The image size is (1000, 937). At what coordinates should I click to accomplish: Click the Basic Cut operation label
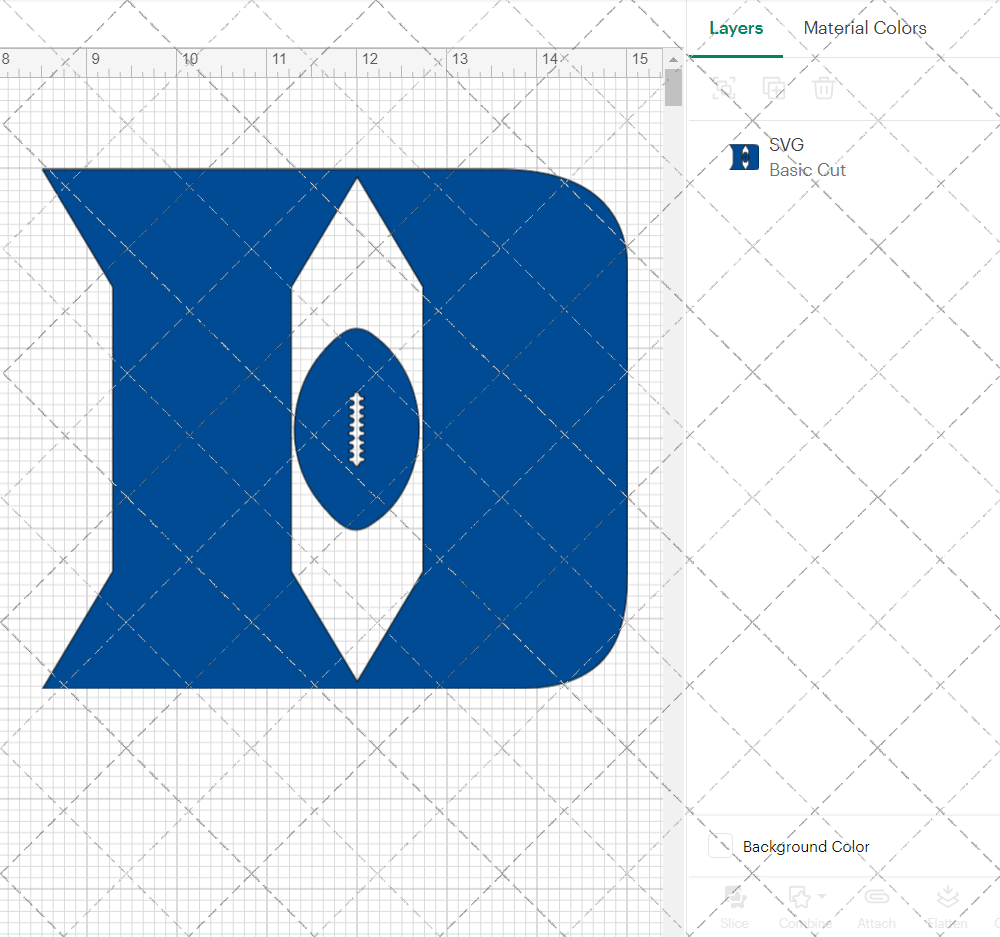tap(807, 170)
